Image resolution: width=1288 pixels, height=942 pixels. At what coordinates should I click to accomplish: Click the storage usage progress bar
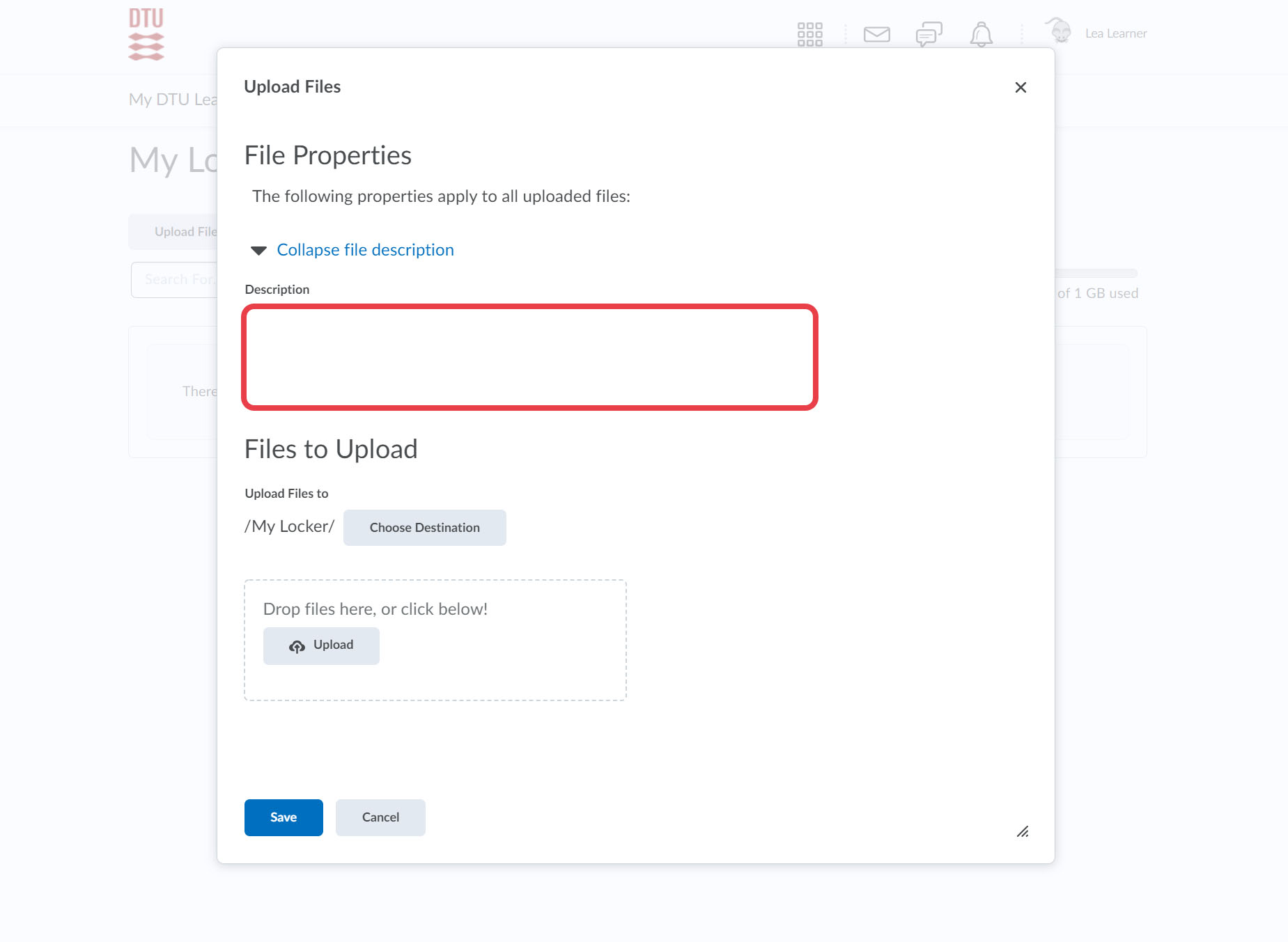point(1096,273)
